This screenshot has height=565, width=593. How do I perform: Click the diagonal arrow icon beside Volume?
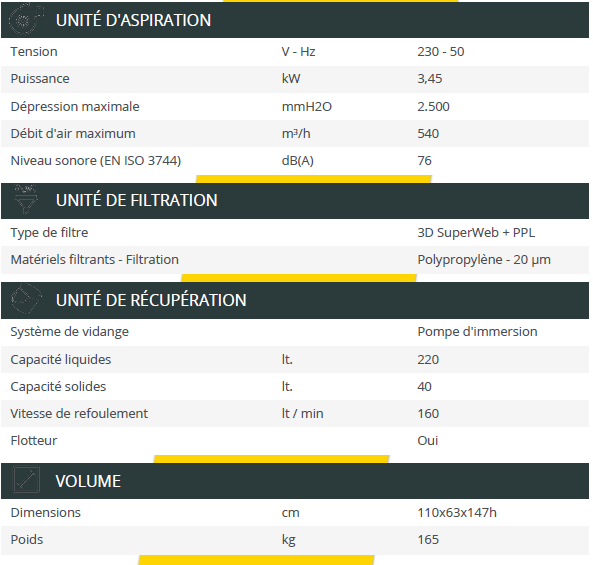tap(26, 480)
